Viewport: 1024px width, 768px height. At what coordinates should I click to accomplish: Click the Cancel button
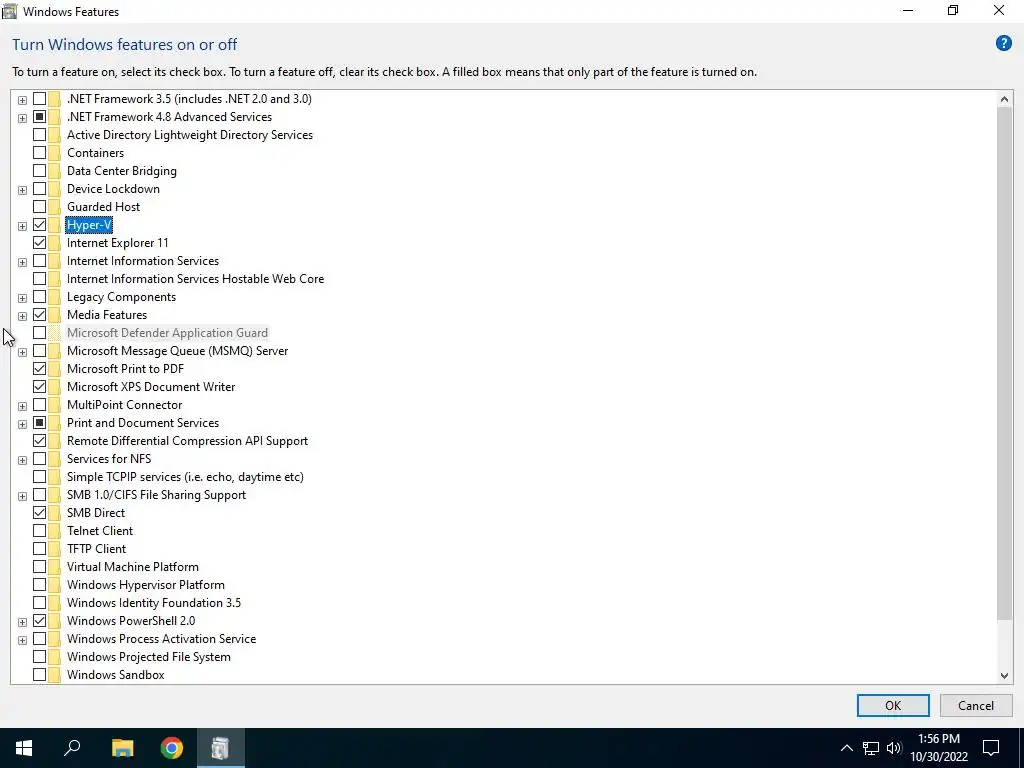coord(976,705)
